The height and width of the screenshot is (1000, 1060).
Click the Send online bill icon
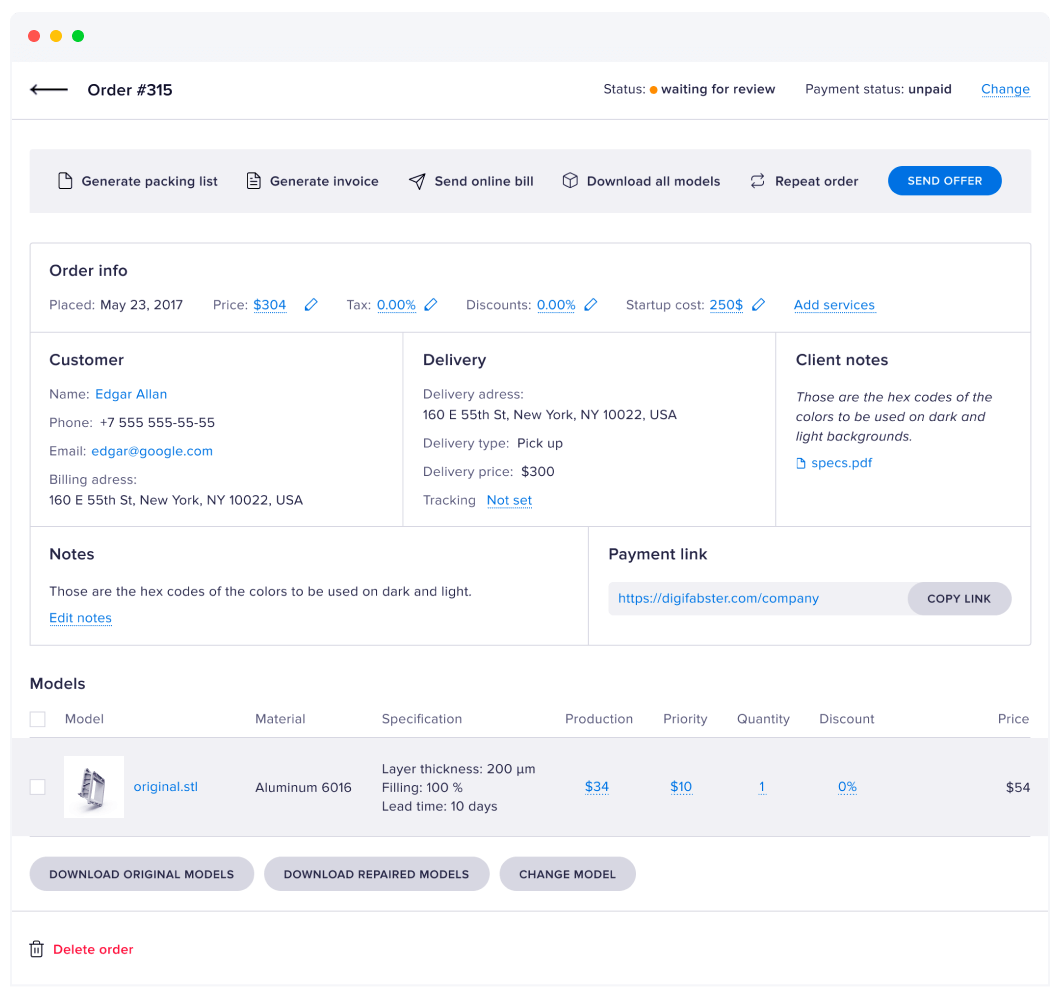tap(418, 181)
